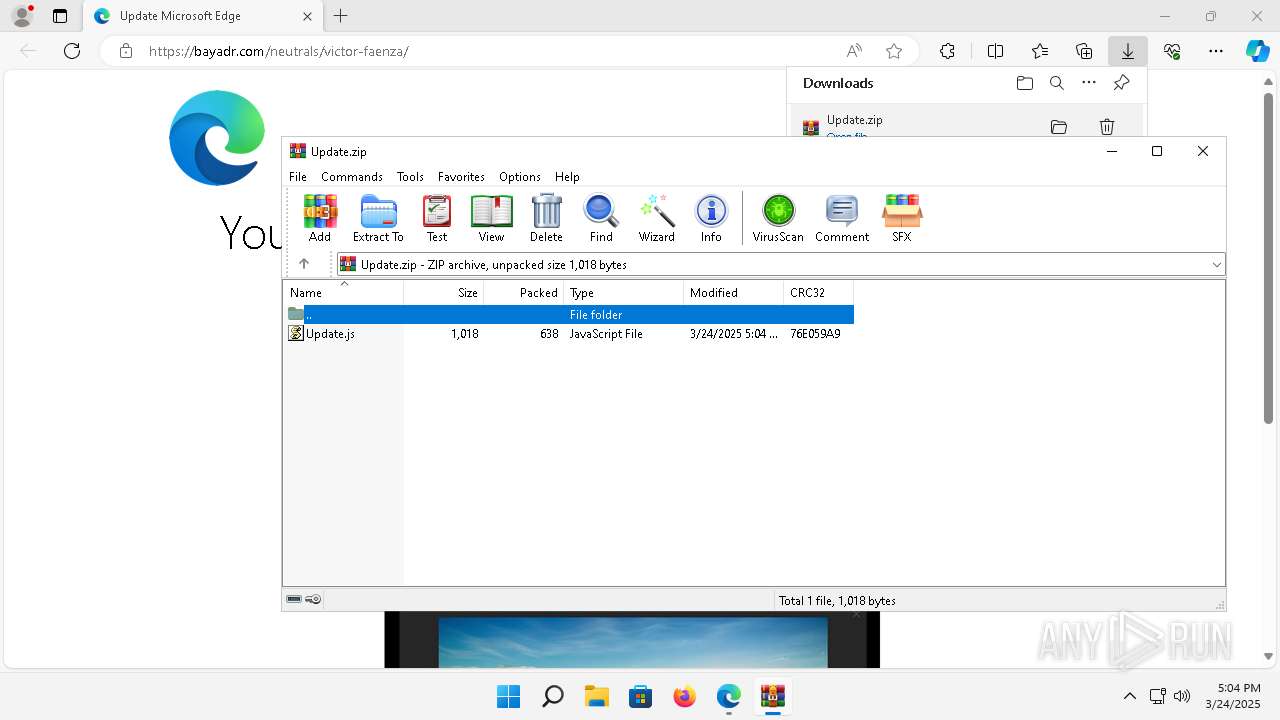Open Edge Settings and more menu
This screenshot has width=1280, height=720.
[1216, 51]
